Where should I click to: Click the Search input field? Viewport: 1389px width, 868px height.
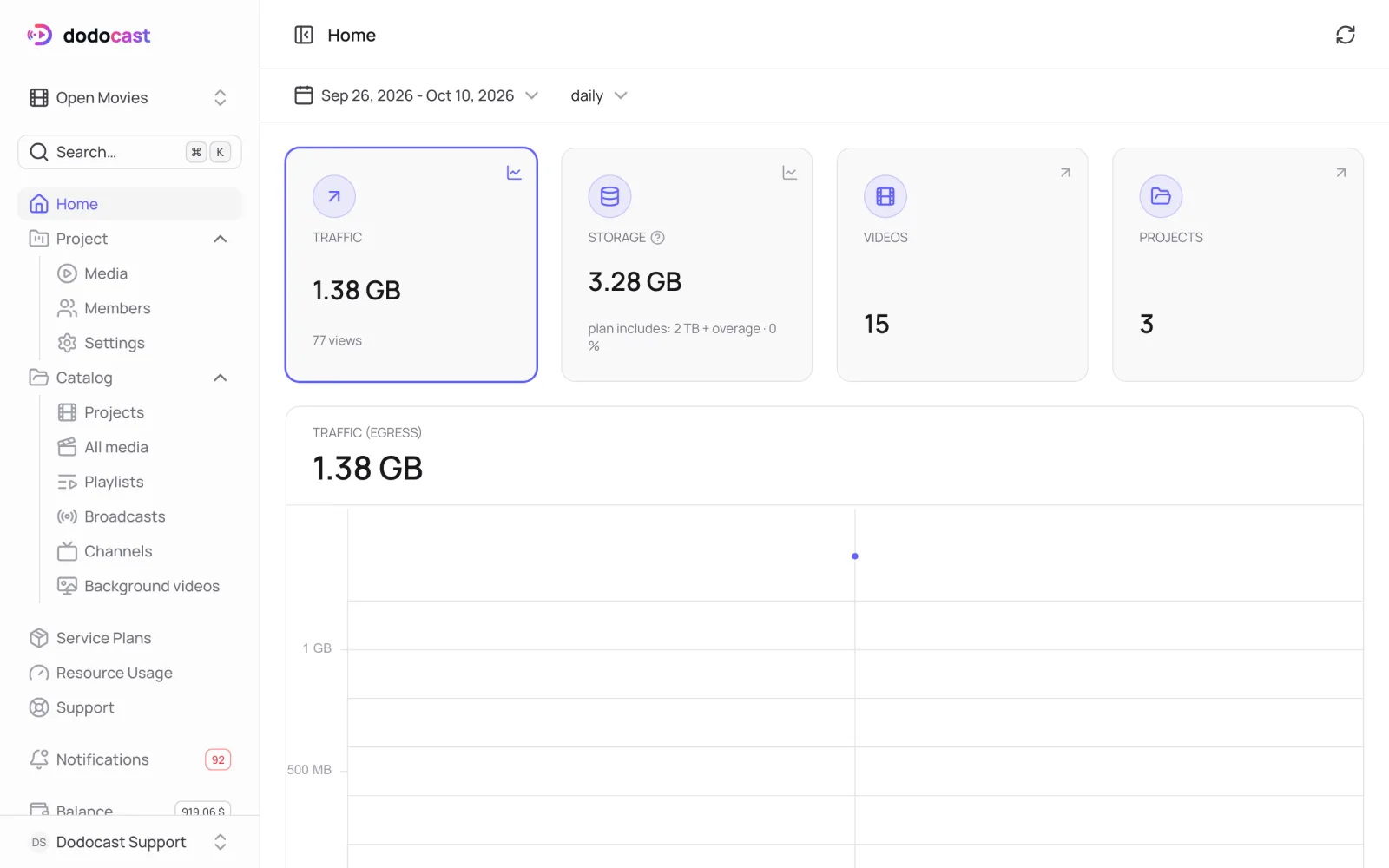[x=129, y=152]
